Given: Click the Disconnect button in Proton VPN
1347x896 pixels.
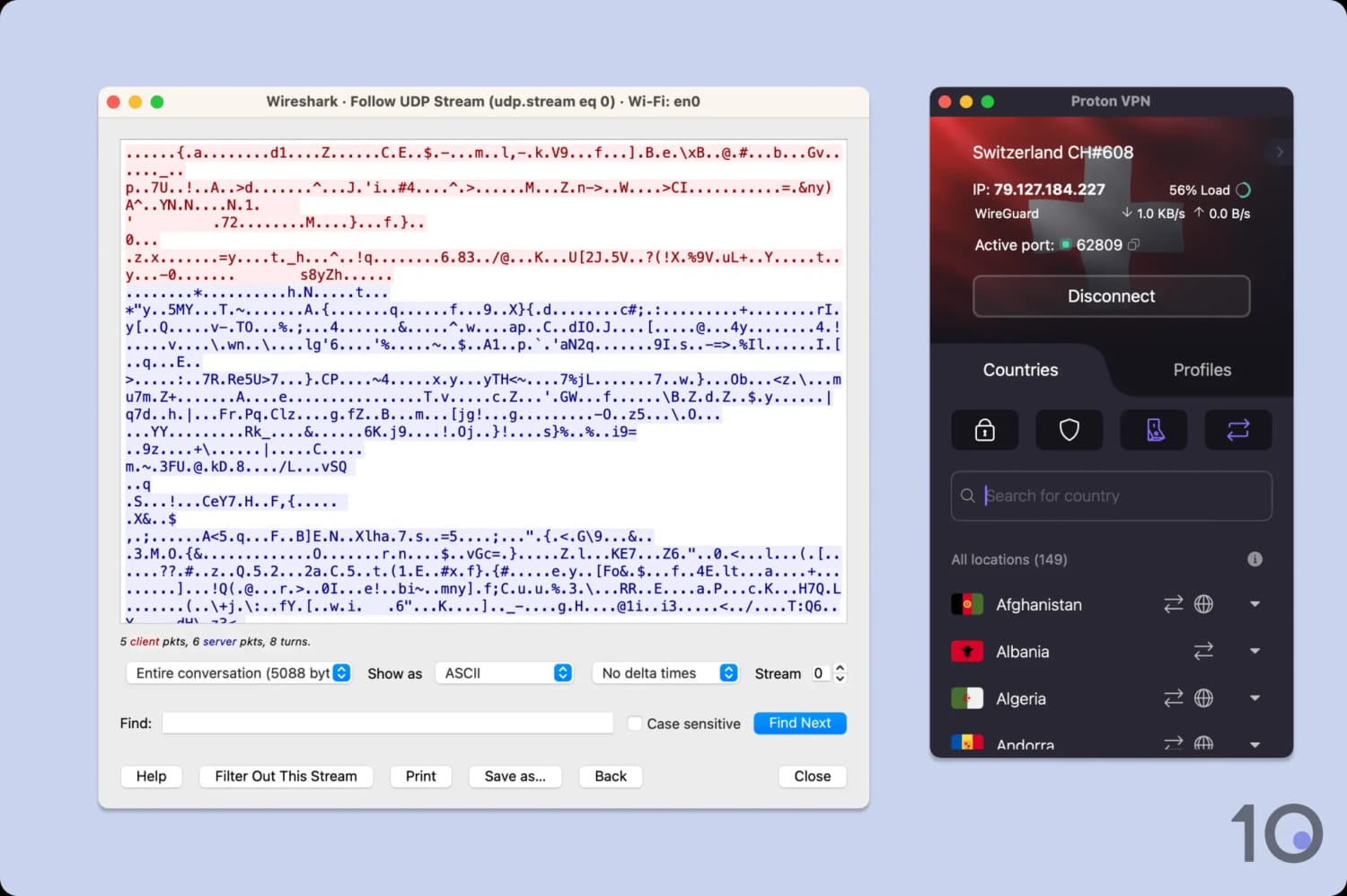Looking at the screenshot, I should pyautogui.click(x=1112, y=296).
